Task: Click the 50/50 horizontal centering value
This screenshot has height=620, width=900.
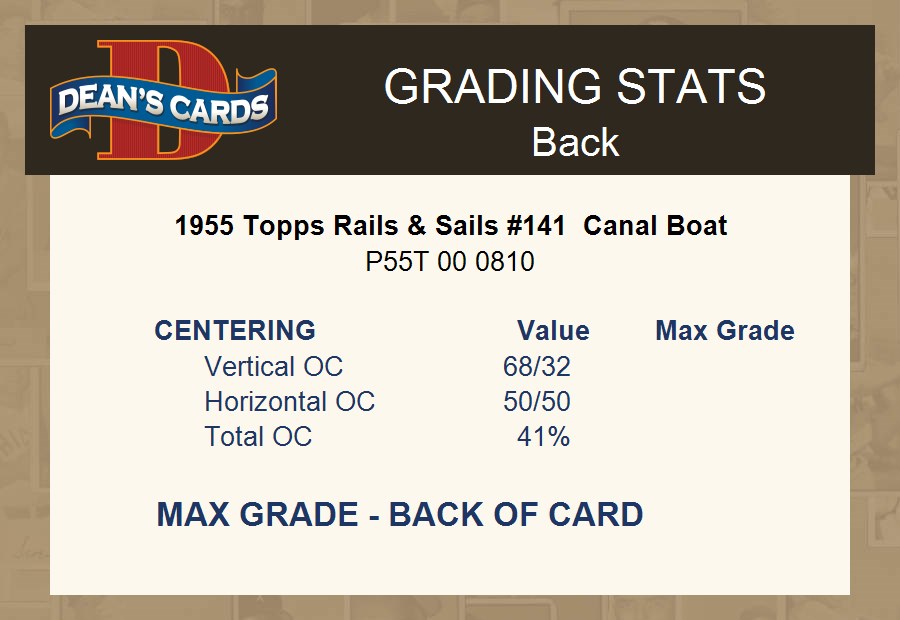Action: 537,402
